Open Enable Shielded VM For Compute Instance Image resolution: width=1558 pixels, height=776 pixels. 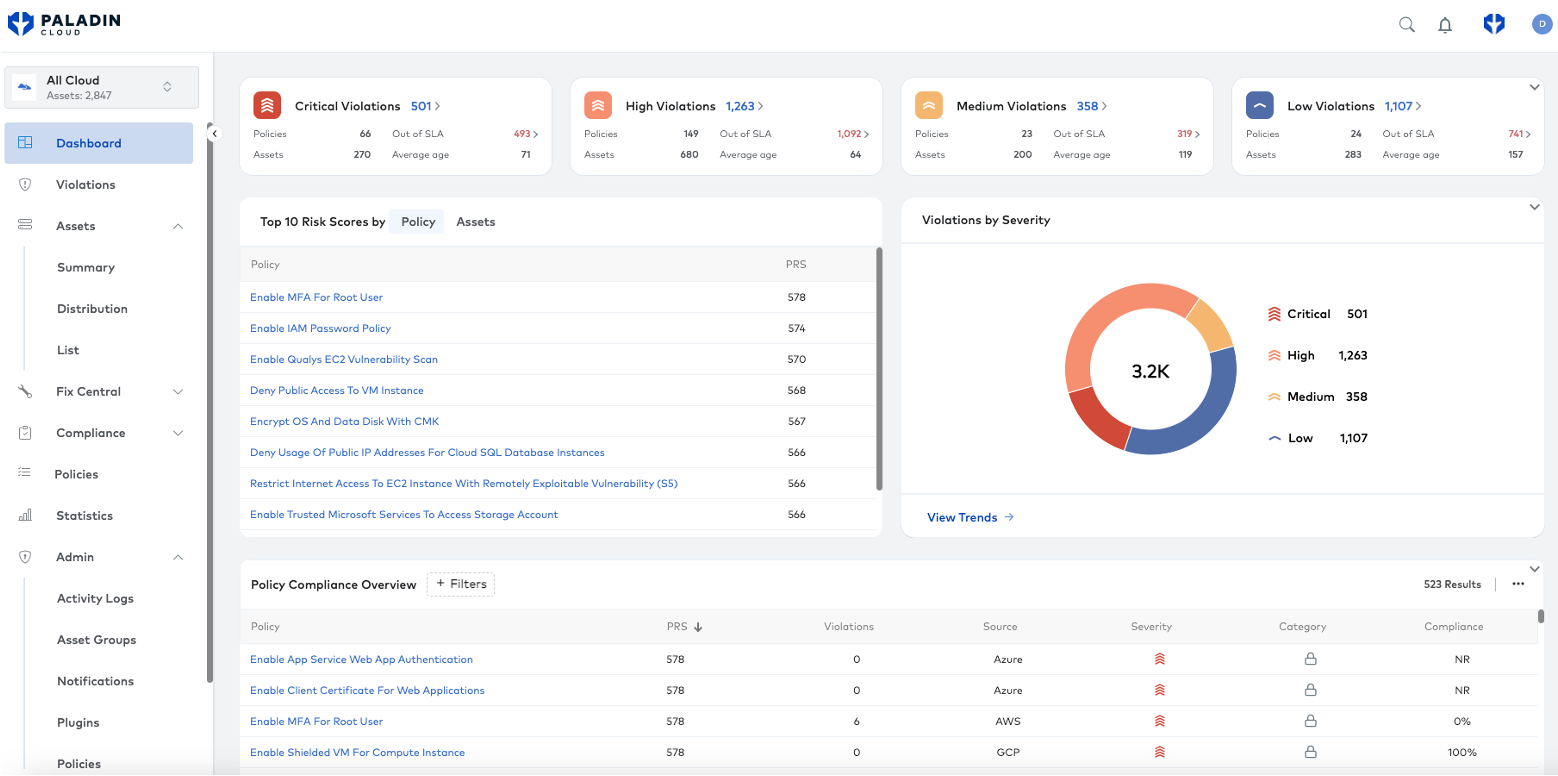point(357,752)
